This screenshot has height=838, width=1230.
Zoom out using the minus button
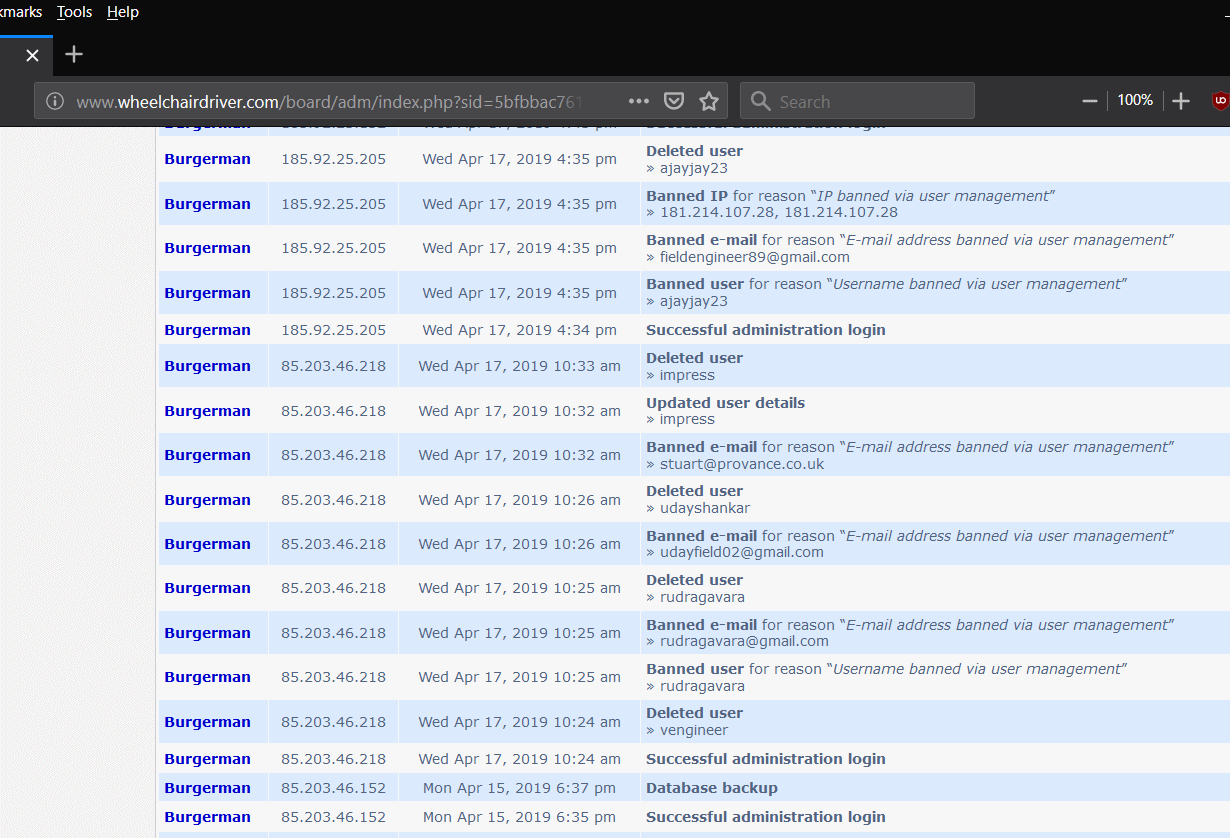1090,101
